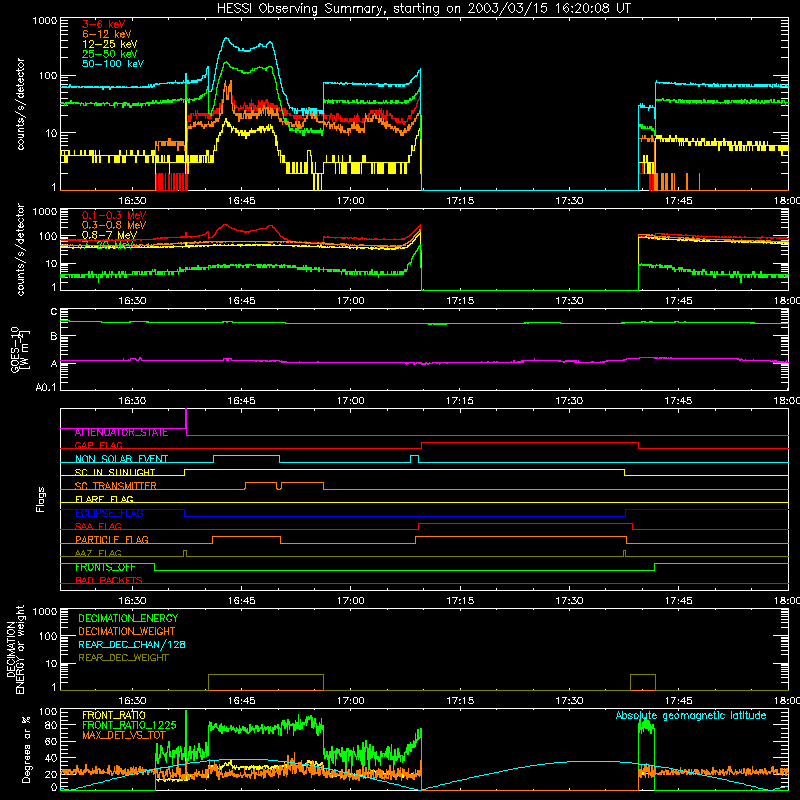Click the GAP_FLAG label
This screenshot has width=800, height=800.
[x=98, y=445]
